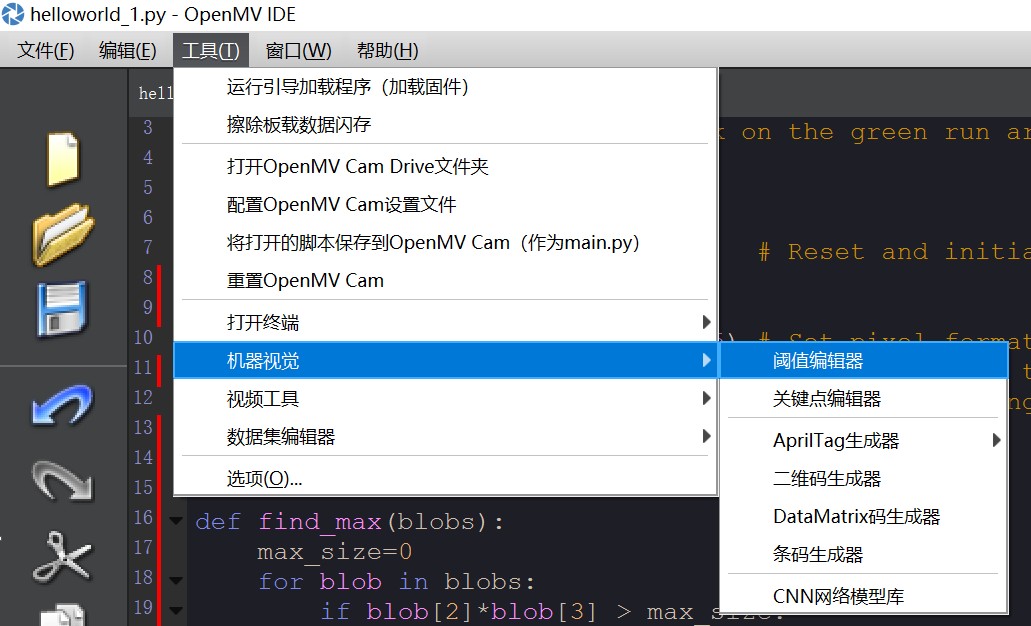This screenshot has width=1031, height=626.
Task: Open the DataMatrix码生成器
Action: pos(864,517)
